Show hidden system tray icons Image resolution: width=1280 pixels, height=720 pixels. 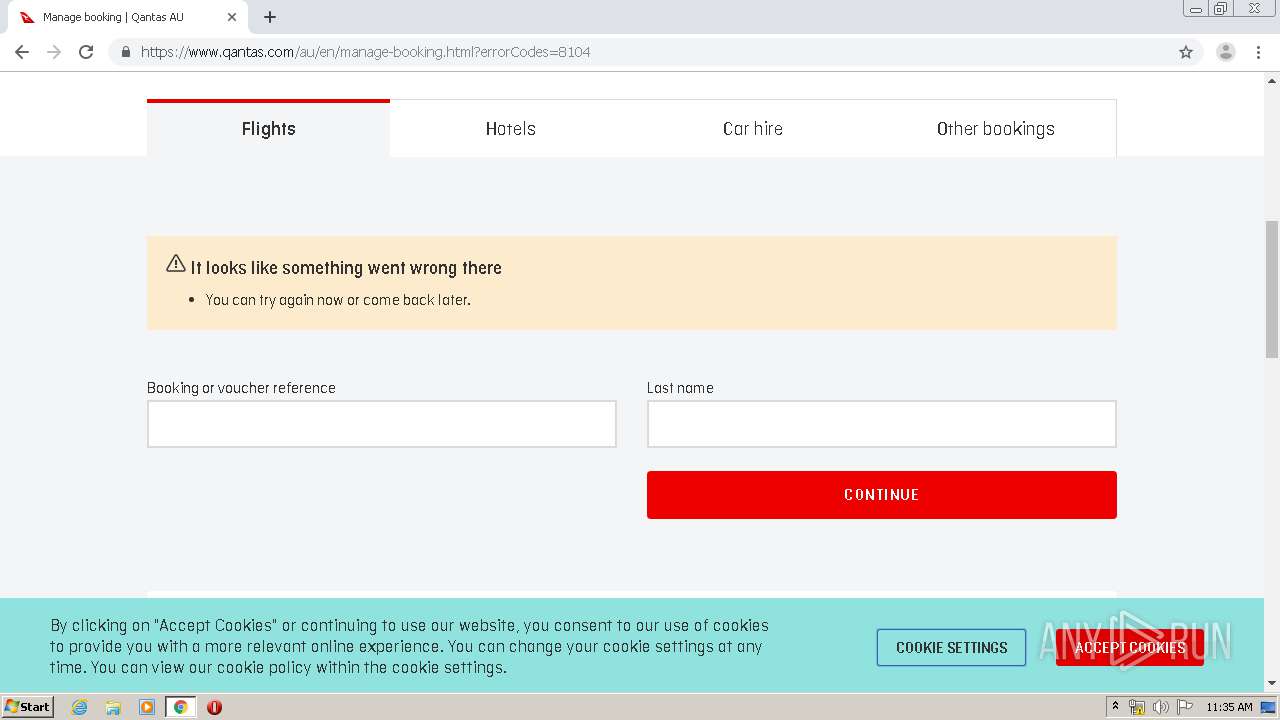point(1115,707)
